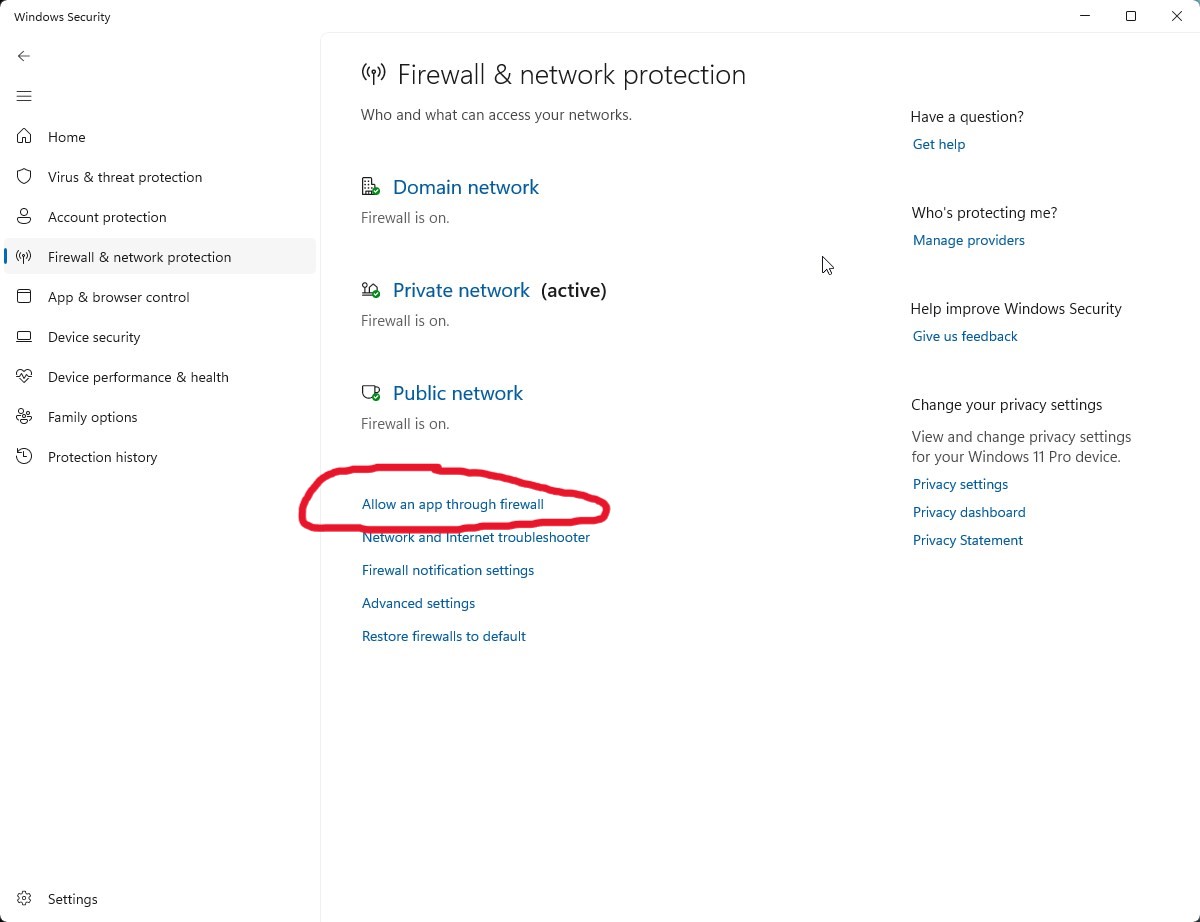1200x922 pixels.
Task: Open Family options in sidebar
Action: (92, 417)
